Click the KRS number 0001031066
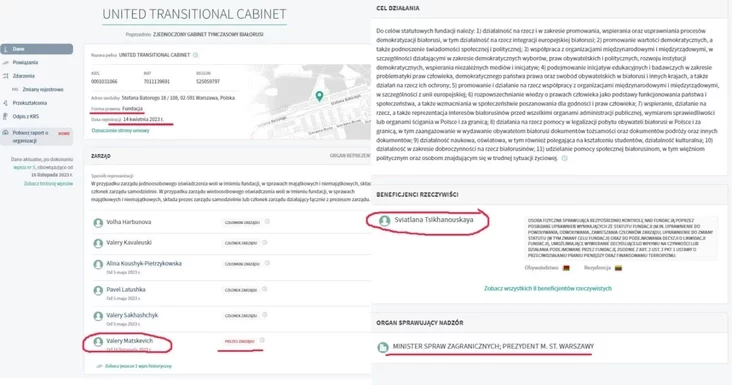 (104, 81)
